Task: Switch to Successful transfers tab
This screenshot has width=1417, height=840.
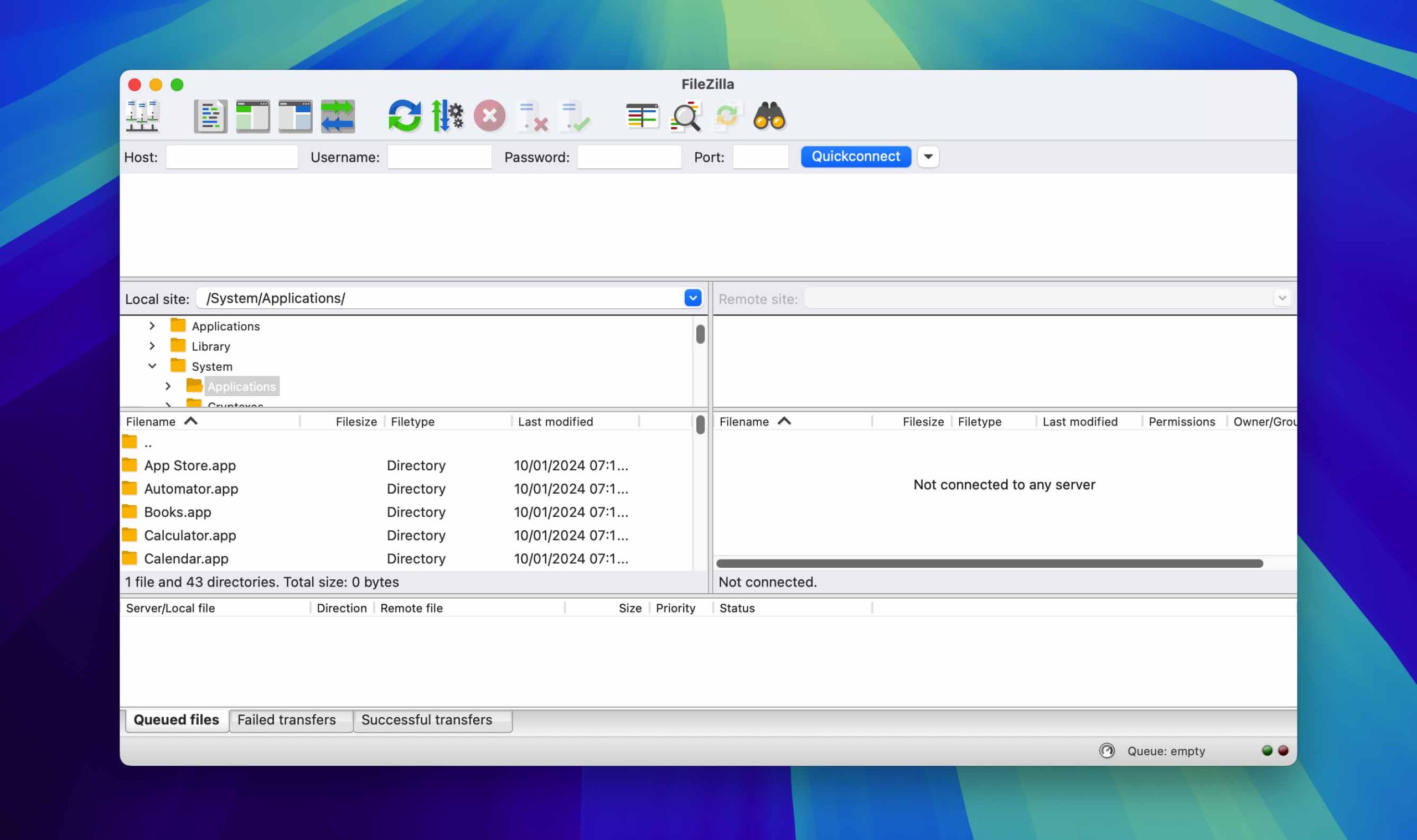Action: [427, 719]
